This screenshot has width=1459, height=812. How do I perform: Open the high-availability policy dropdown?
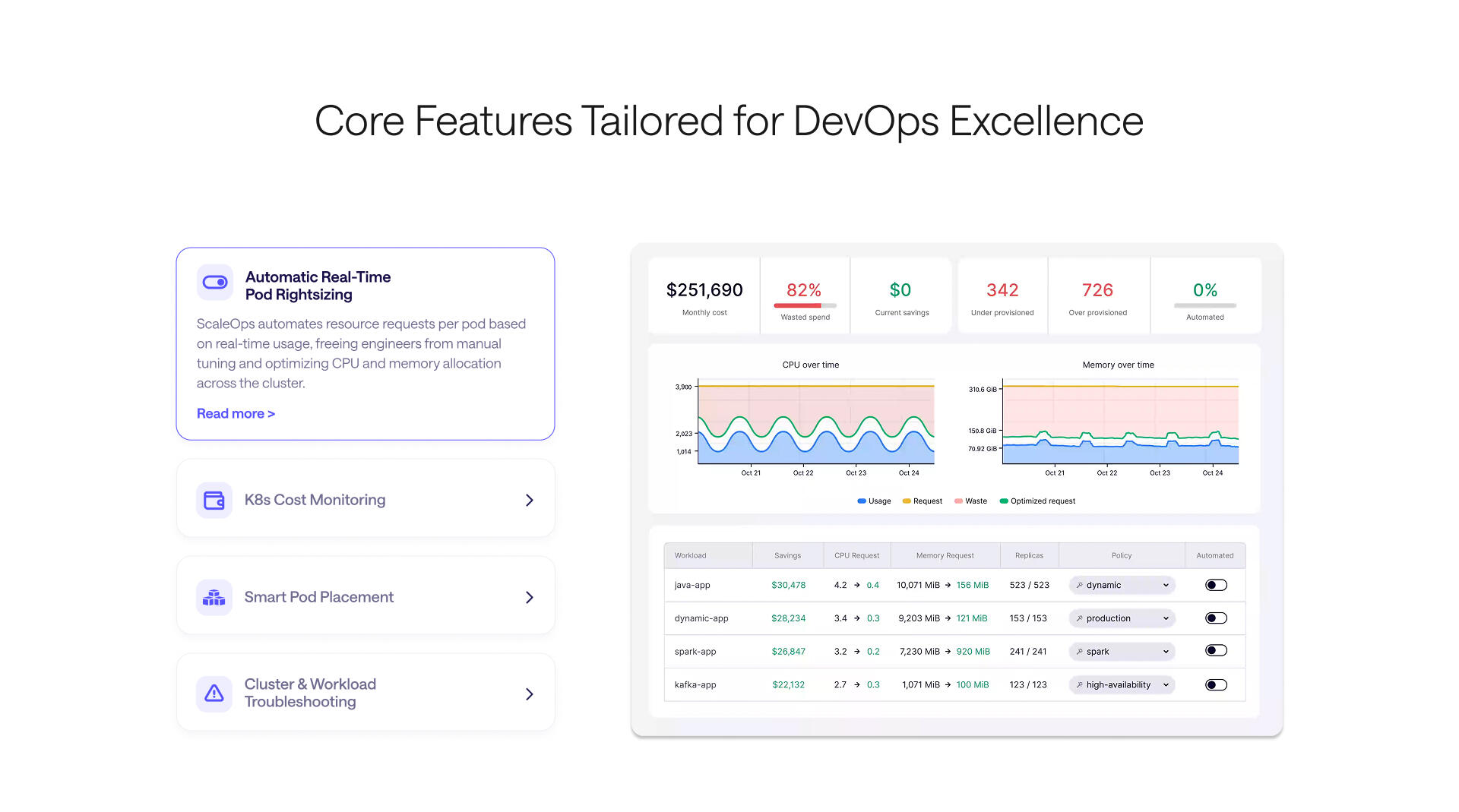click(1122, 685)
